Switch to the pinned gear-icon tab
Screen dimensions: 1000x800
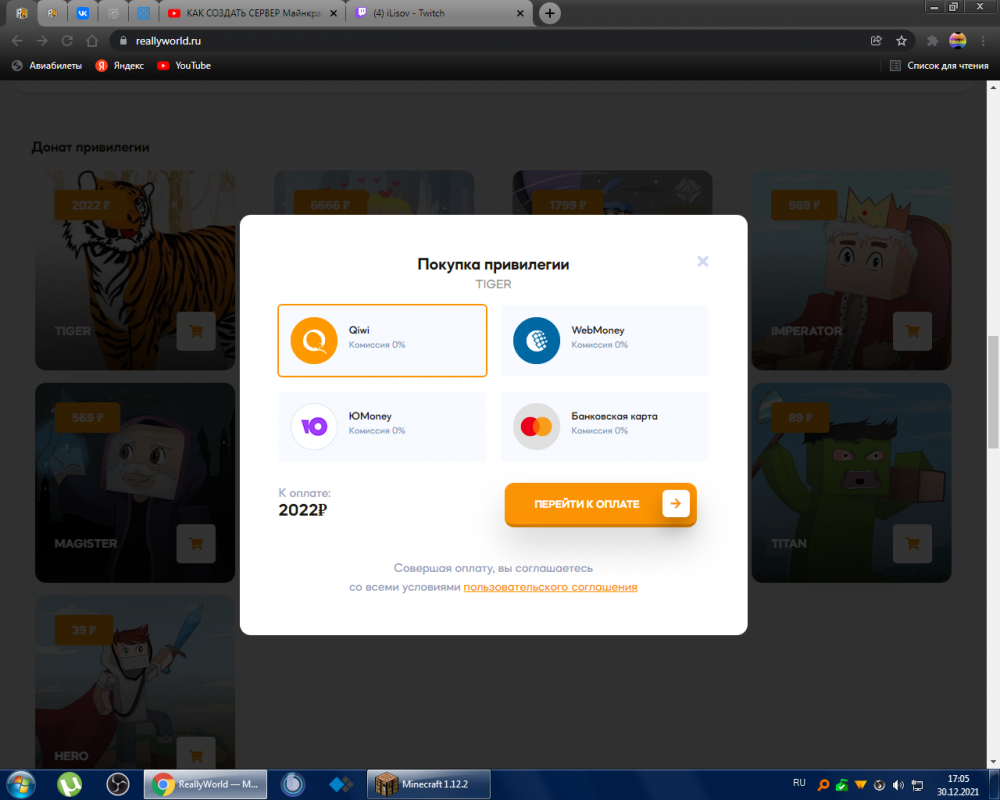pyautogui.click(x=114, y=13)
